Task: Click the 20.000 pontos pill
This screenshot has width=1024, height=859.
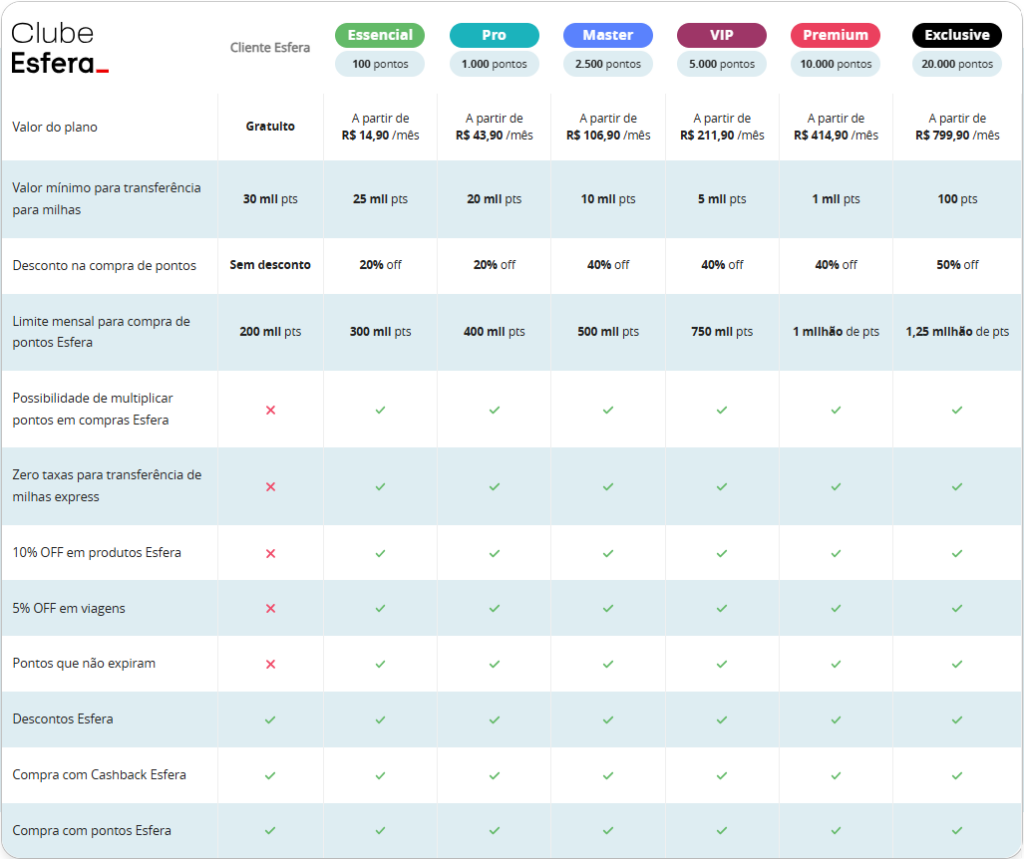Action: click(x=957, y=64)
